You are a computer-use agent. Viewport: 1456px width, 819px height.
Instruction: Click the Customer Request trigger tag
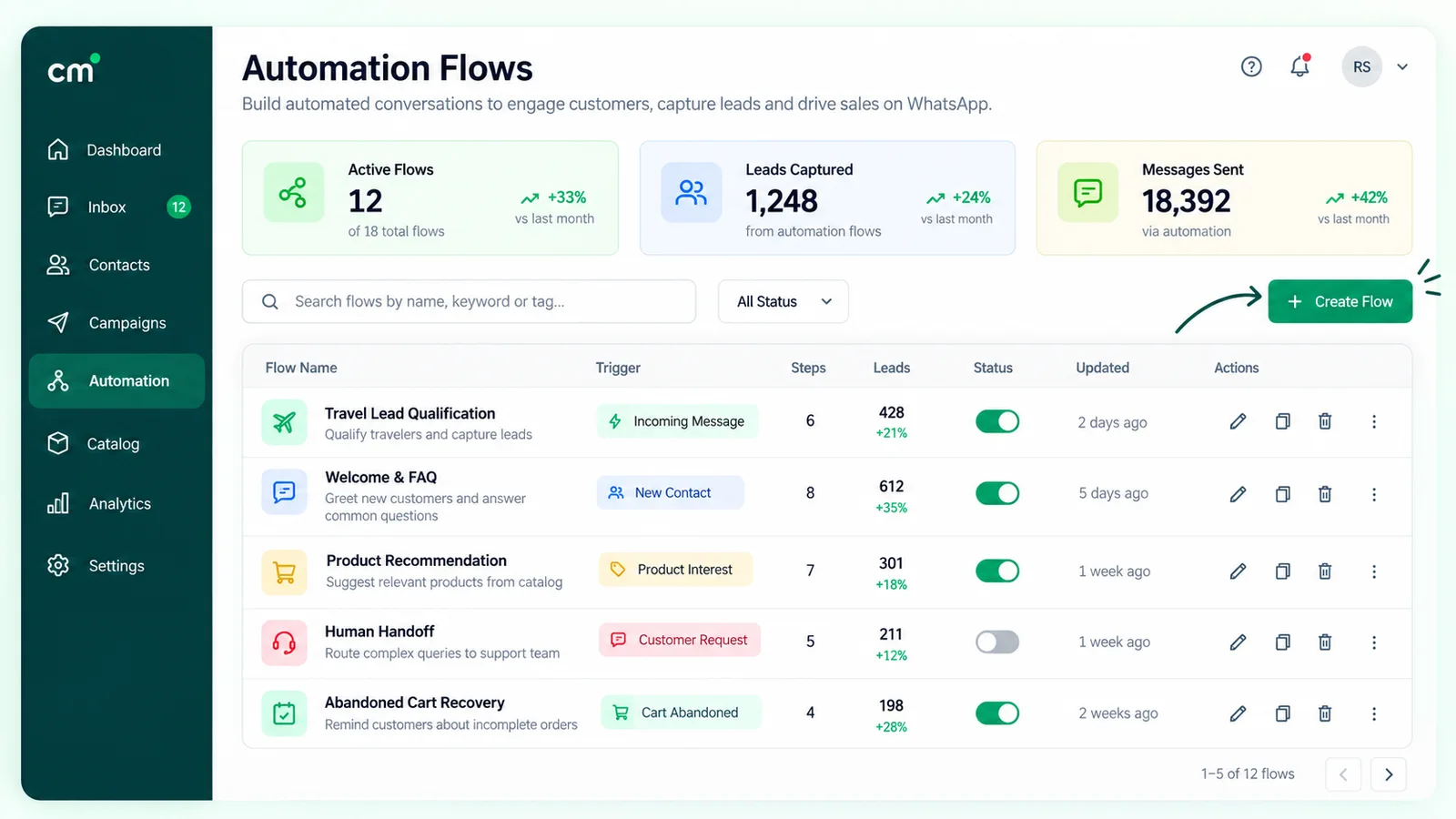tap(680, 640)
